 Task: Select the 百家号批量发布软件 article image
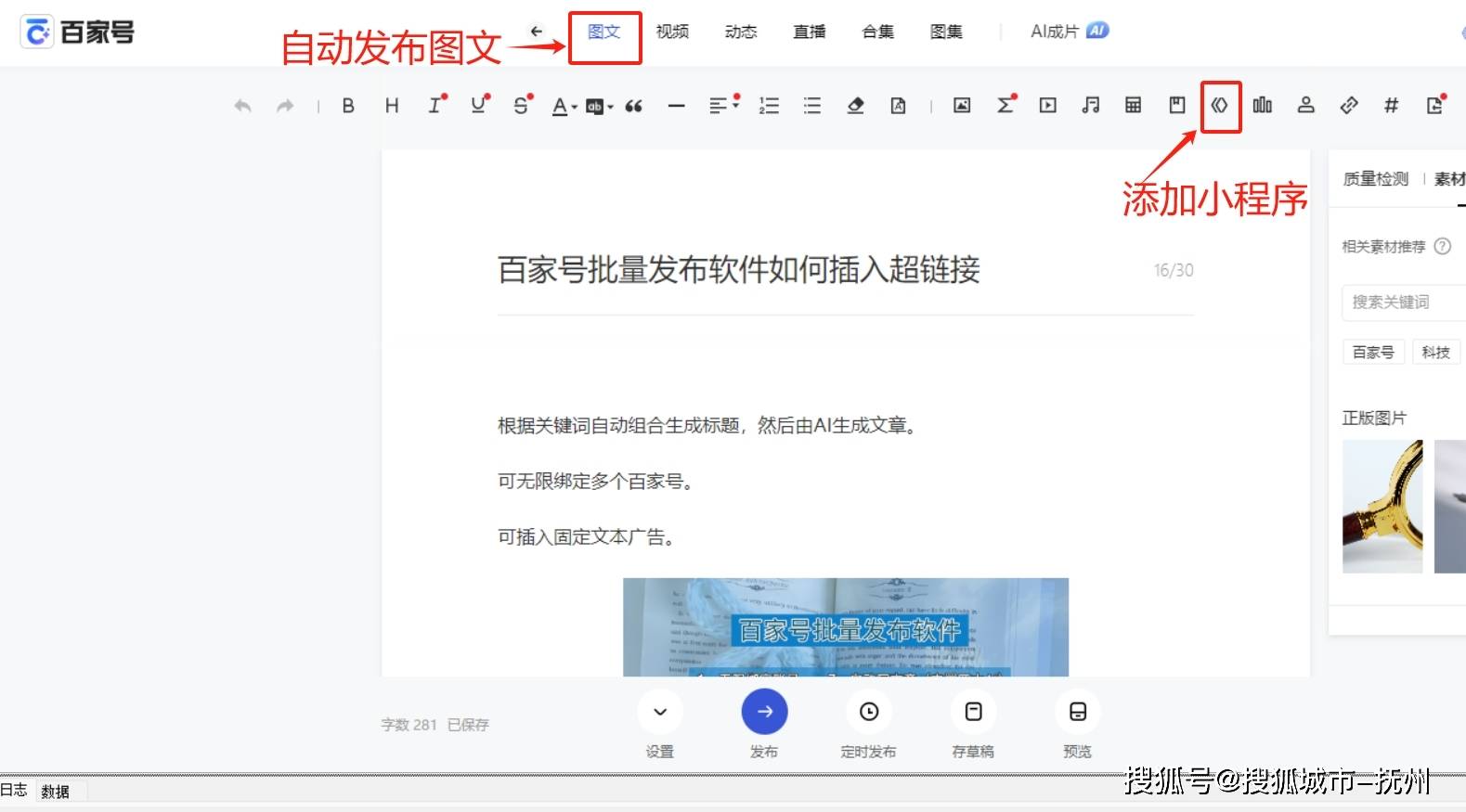pyautogui.click(x=846, y=627)
